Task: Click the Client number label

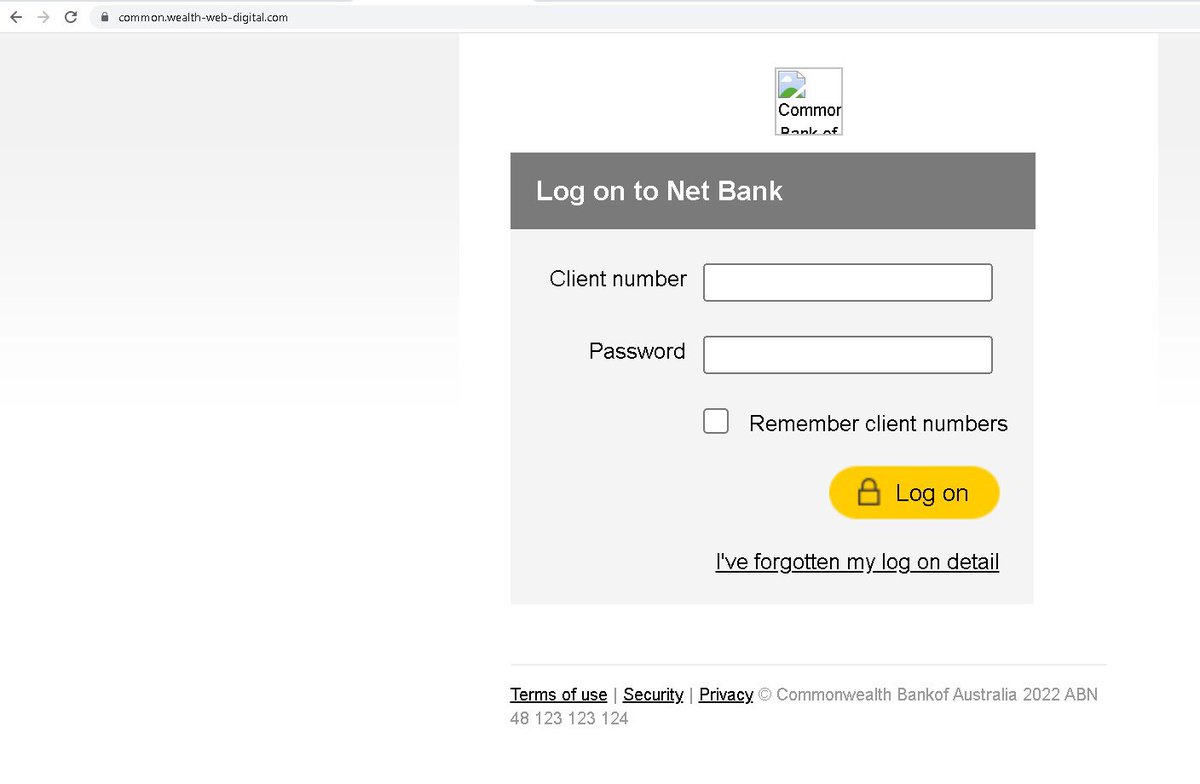Action: coord(618,279)
